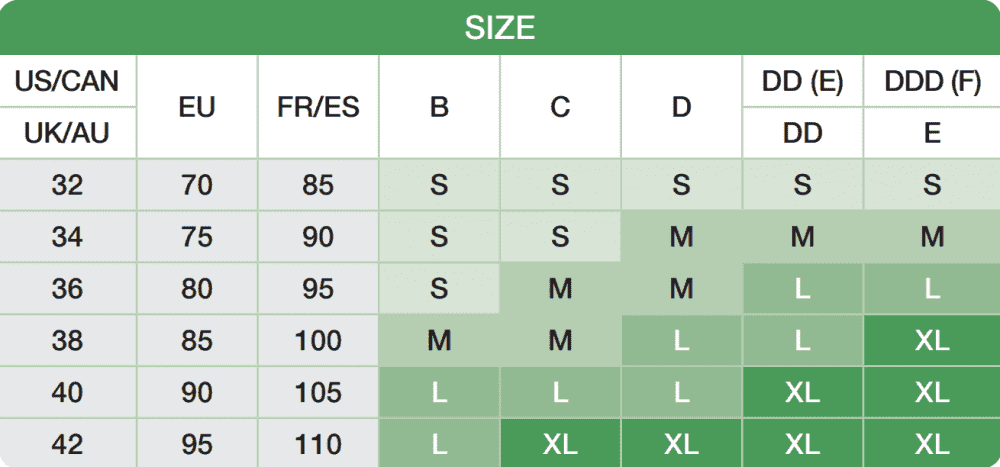Click FR/ES size 100 cell

(318, 341)
